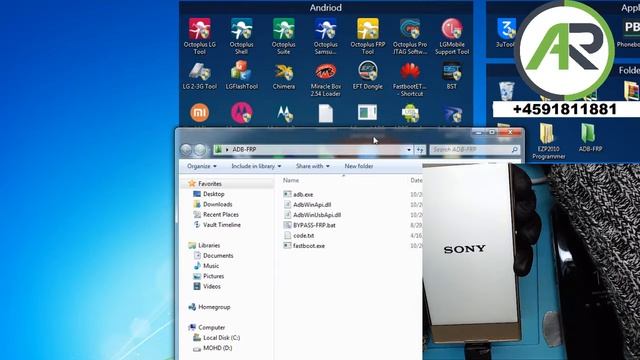Click ADB-FRP path in address bar
This screenshot has height=360, width=640.
[x=244, y=150]
